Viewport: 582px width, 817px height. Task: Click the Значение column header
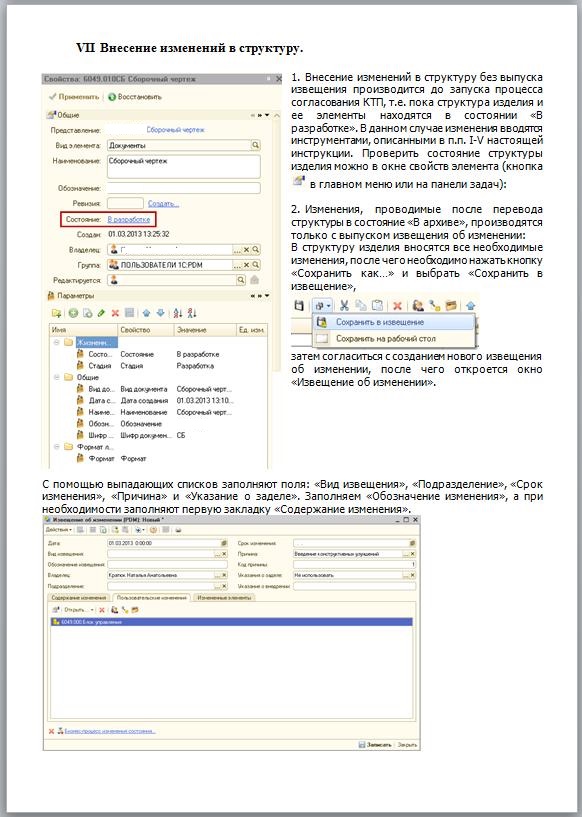(x=205, y=330)
